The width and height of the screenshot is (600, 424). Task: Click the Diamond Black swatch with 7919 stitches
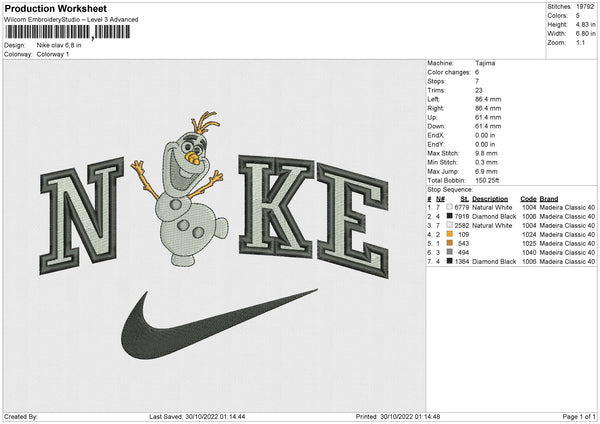pyautogui.click(x=450, y=216)
